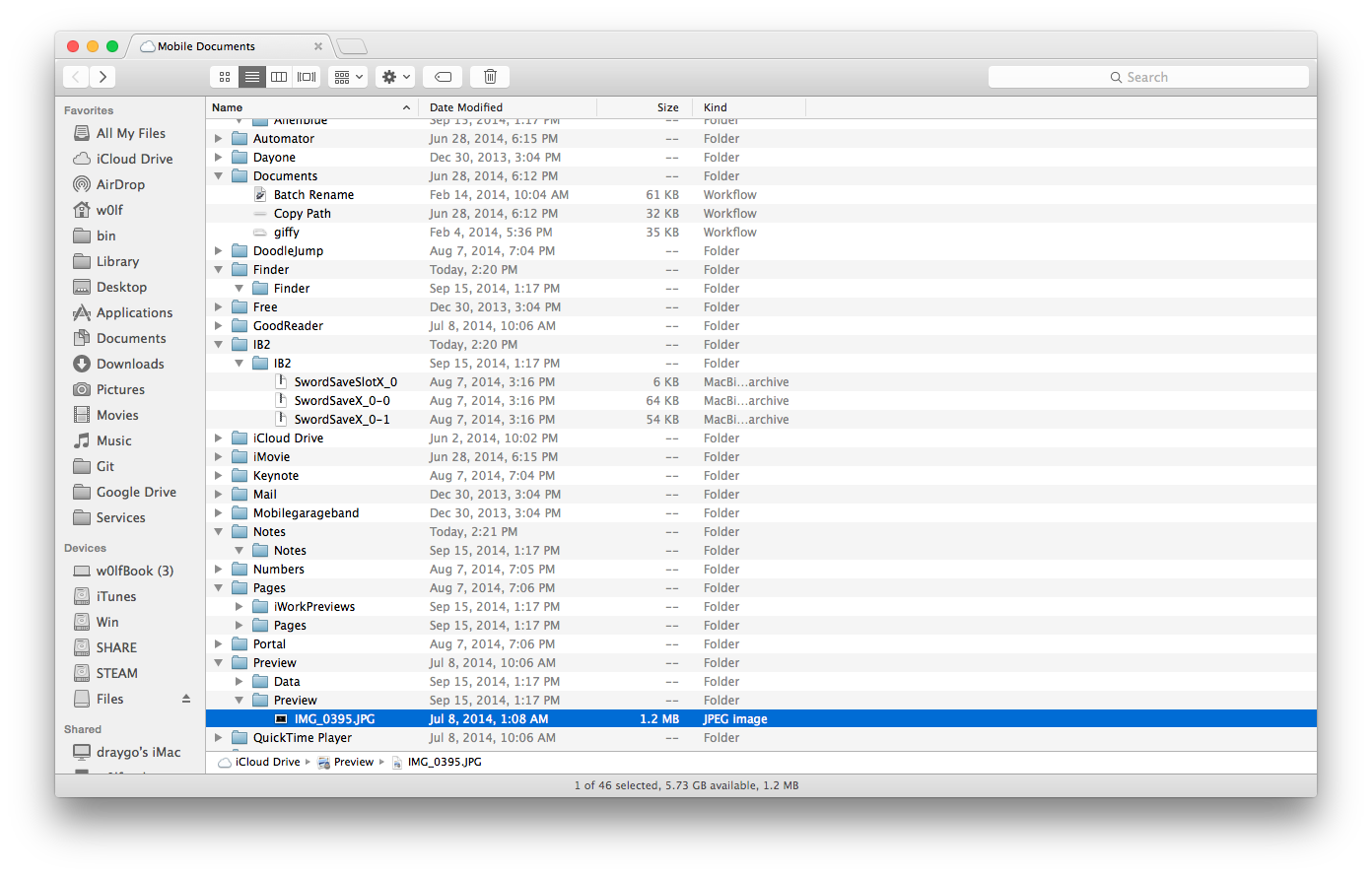Eject the Files volume
The image size is (1372, 876).
click(186, 699)
